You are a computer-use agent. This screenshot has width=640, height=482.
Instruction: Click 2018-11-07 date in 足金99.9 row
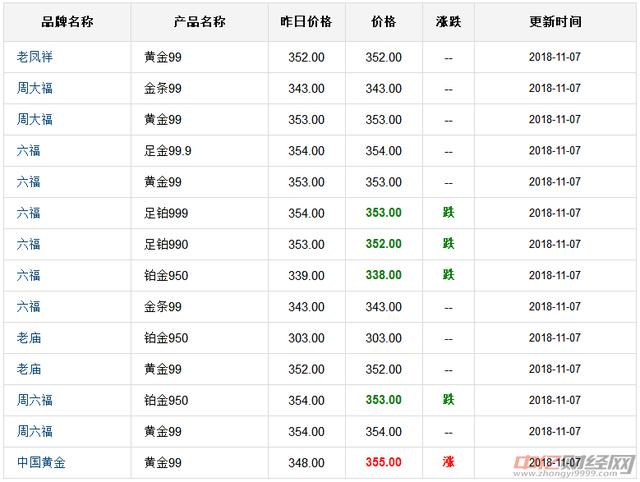(x=555, y=151)
